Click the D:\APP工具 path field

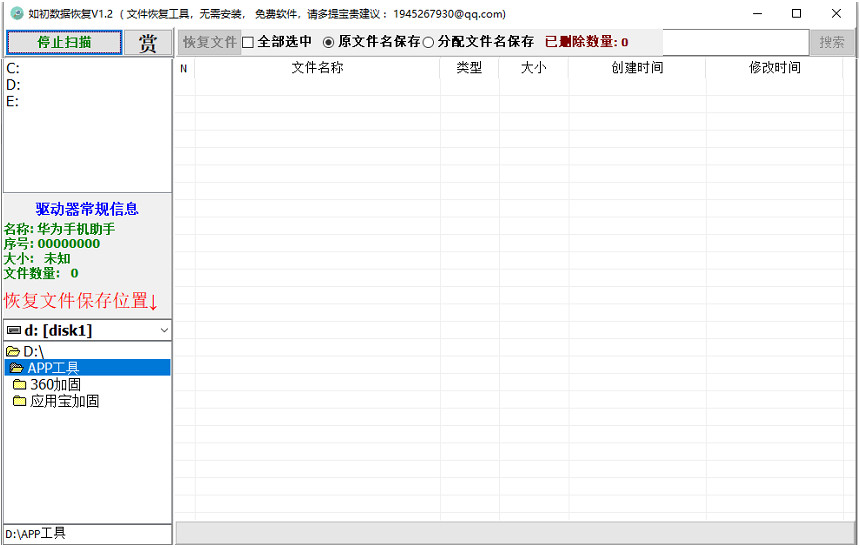[x=87, y=534]
